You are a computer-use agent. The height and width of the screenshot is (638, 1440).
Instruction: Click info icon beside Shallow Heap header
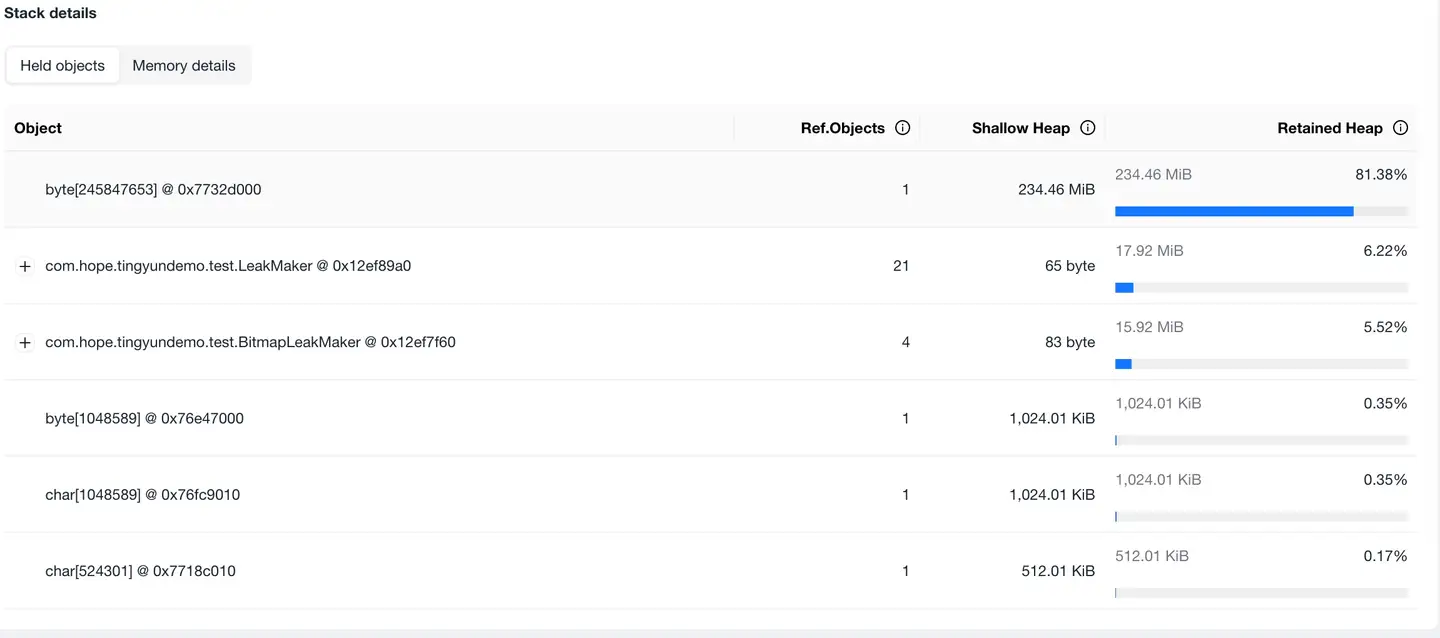[x=1088, y=128]
